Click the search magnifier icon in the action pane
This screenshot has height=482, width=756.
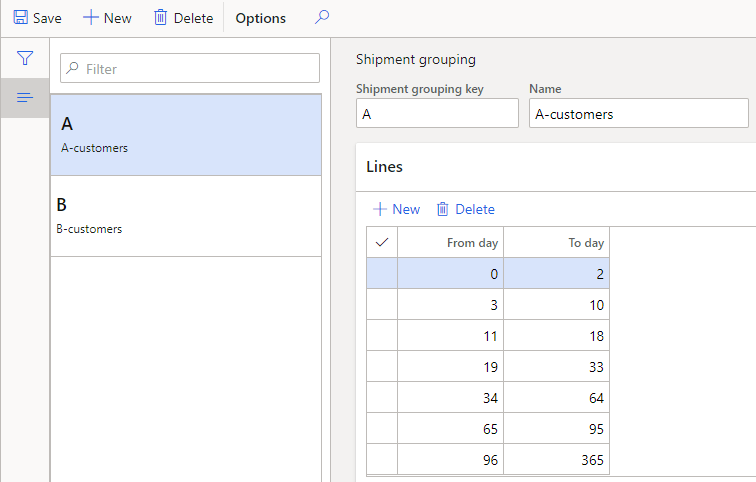coord(322,17)
